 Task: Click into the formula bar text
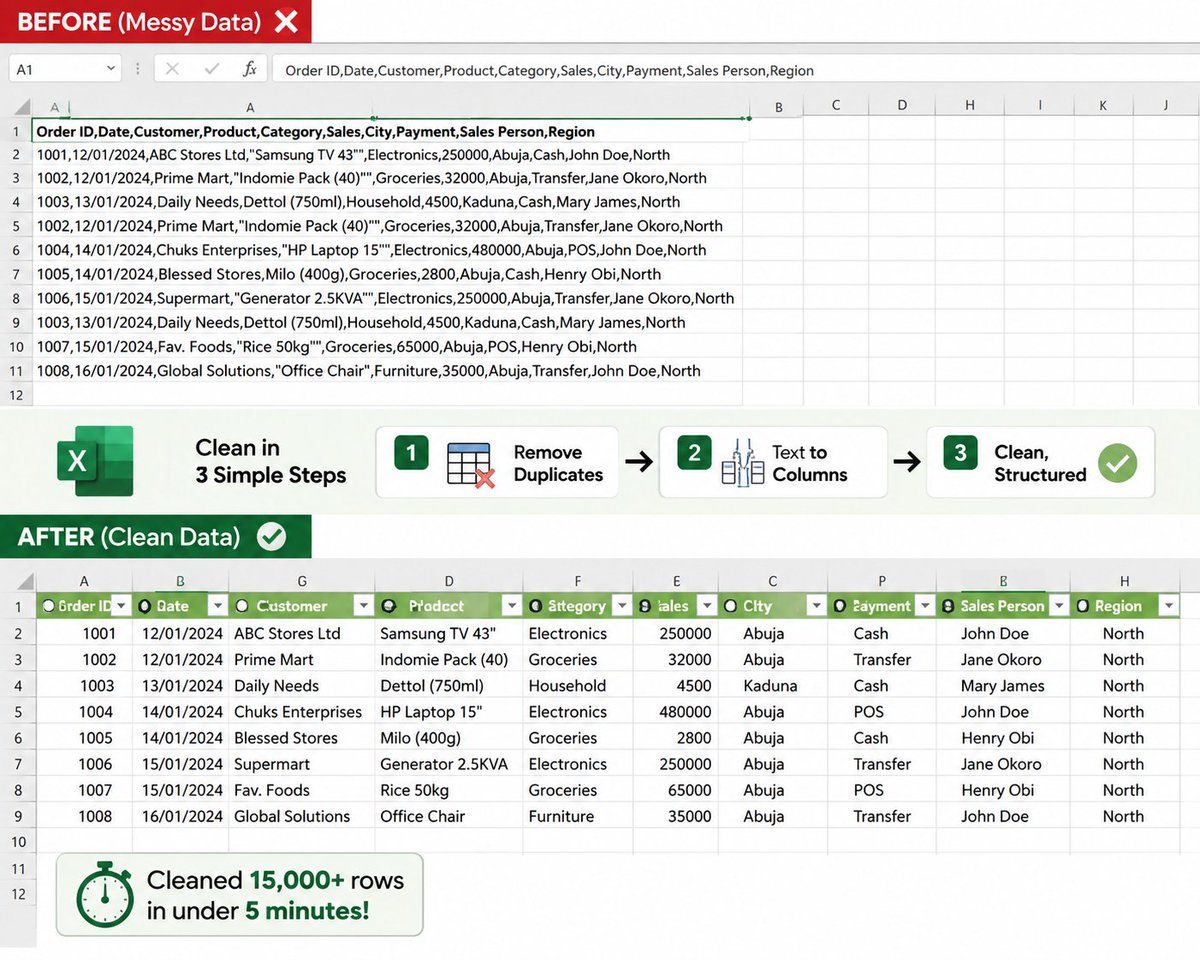pos(735,70)
